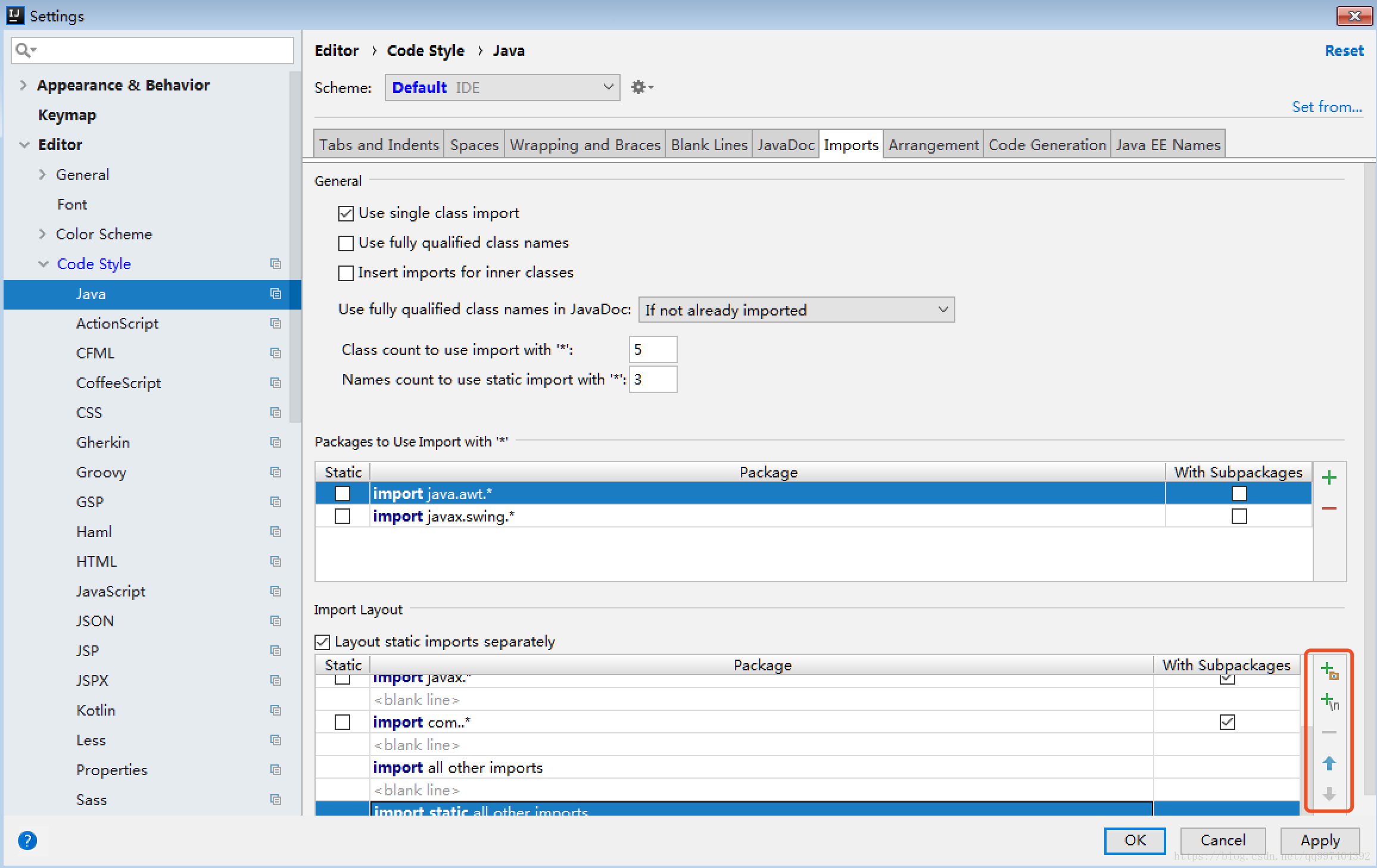Click copy icon beside Kotlin entry
This screenshot has height=868, width=1377.
275,710
